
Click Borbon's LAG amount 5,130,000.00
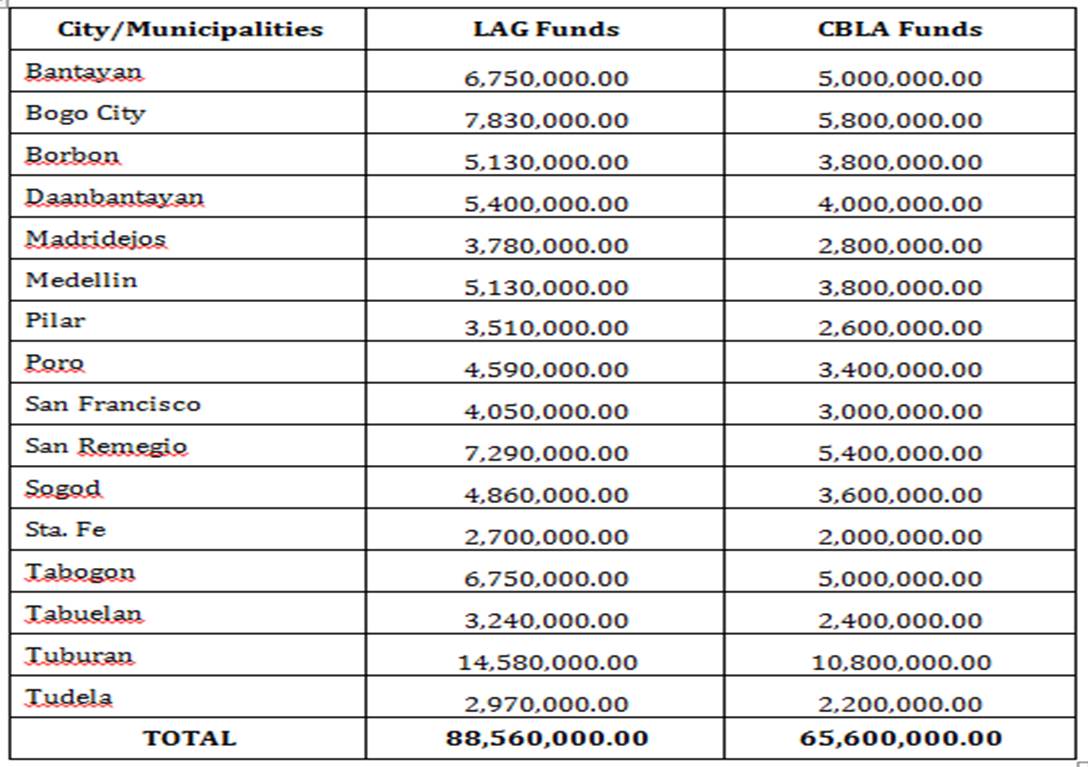coord(546,162)
